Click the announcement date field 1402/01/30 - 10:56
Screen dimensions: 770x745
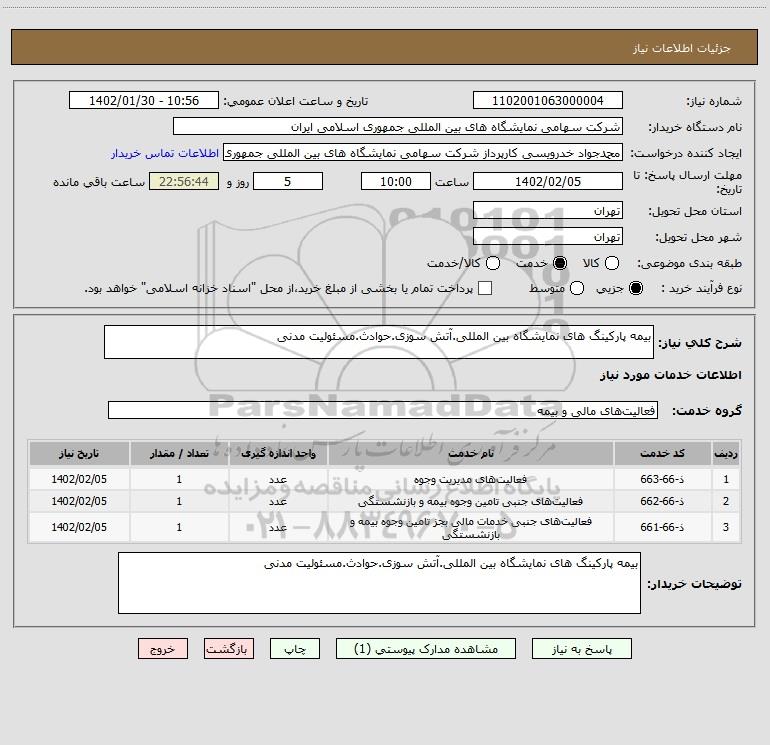(x=144, y=101)
